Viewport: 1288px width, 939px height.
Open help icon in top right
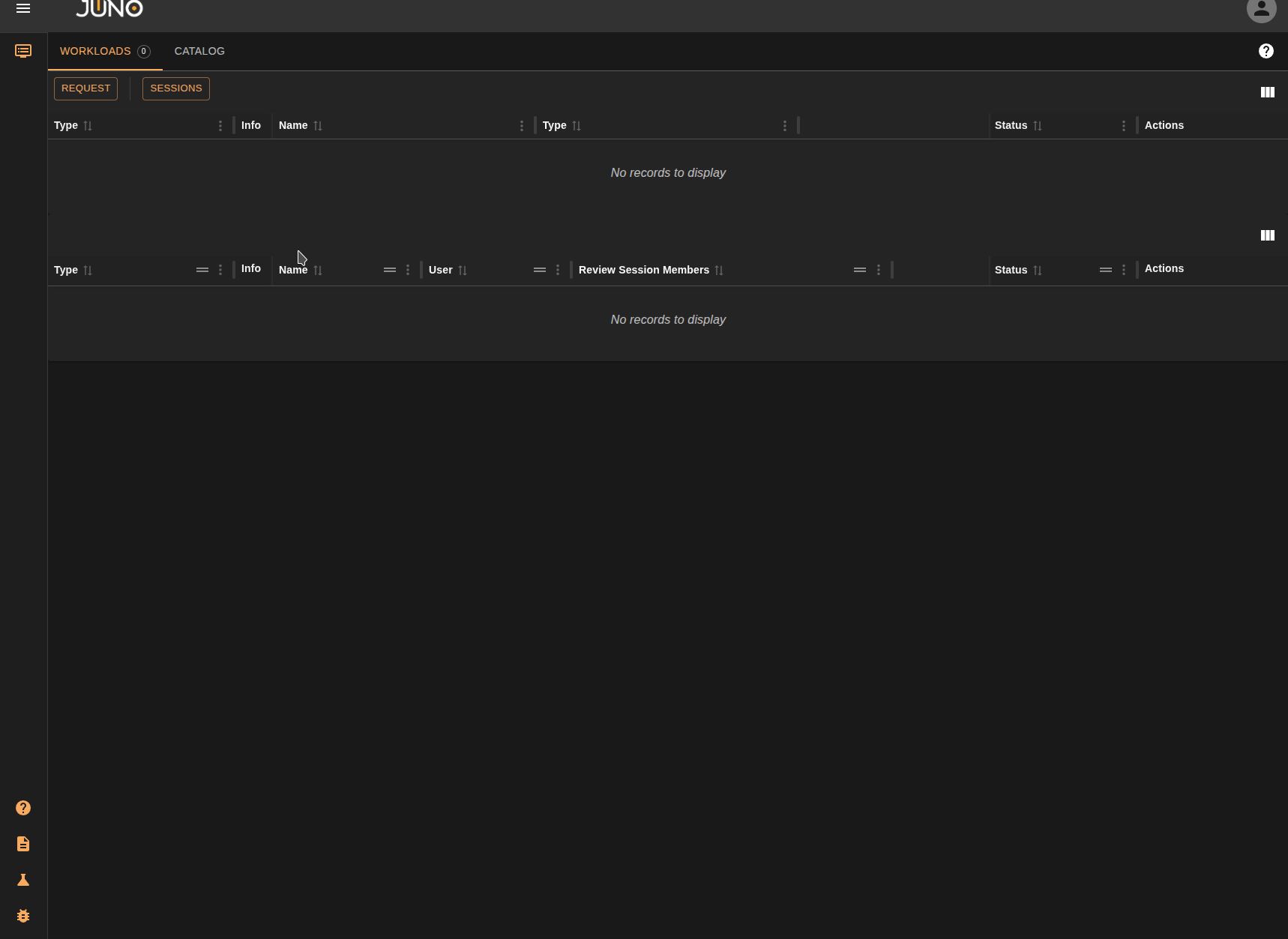[1266, 51]
